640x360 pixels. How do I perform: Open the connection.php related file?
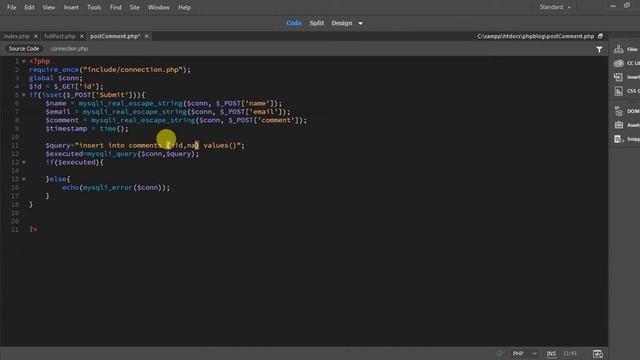pos(69,49)
